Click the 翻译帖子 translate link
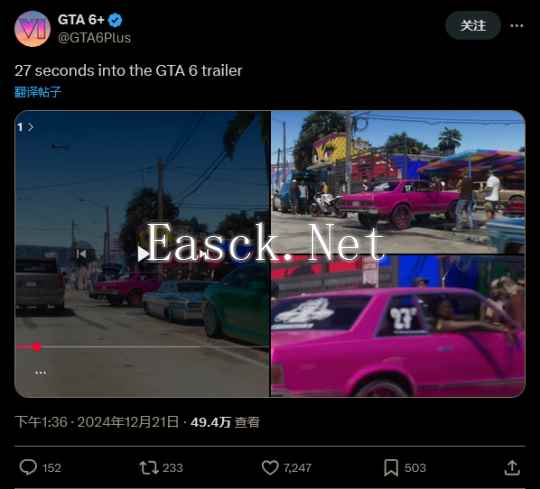Image resolution: width=540 pixels, height=489 pixels. 38,92
